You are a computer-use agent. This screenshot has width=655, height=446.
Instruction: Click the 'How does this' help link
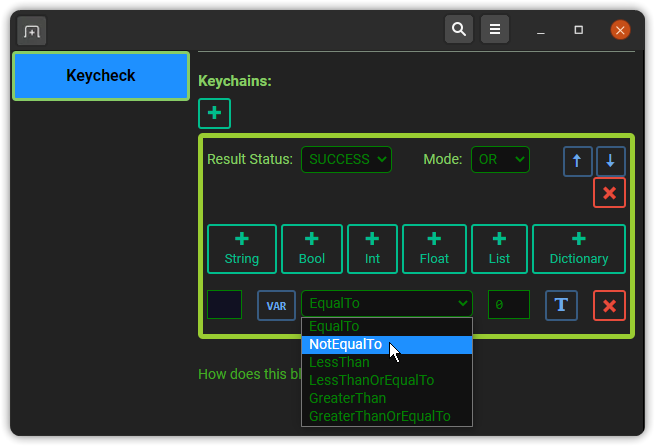click(249, 374)
